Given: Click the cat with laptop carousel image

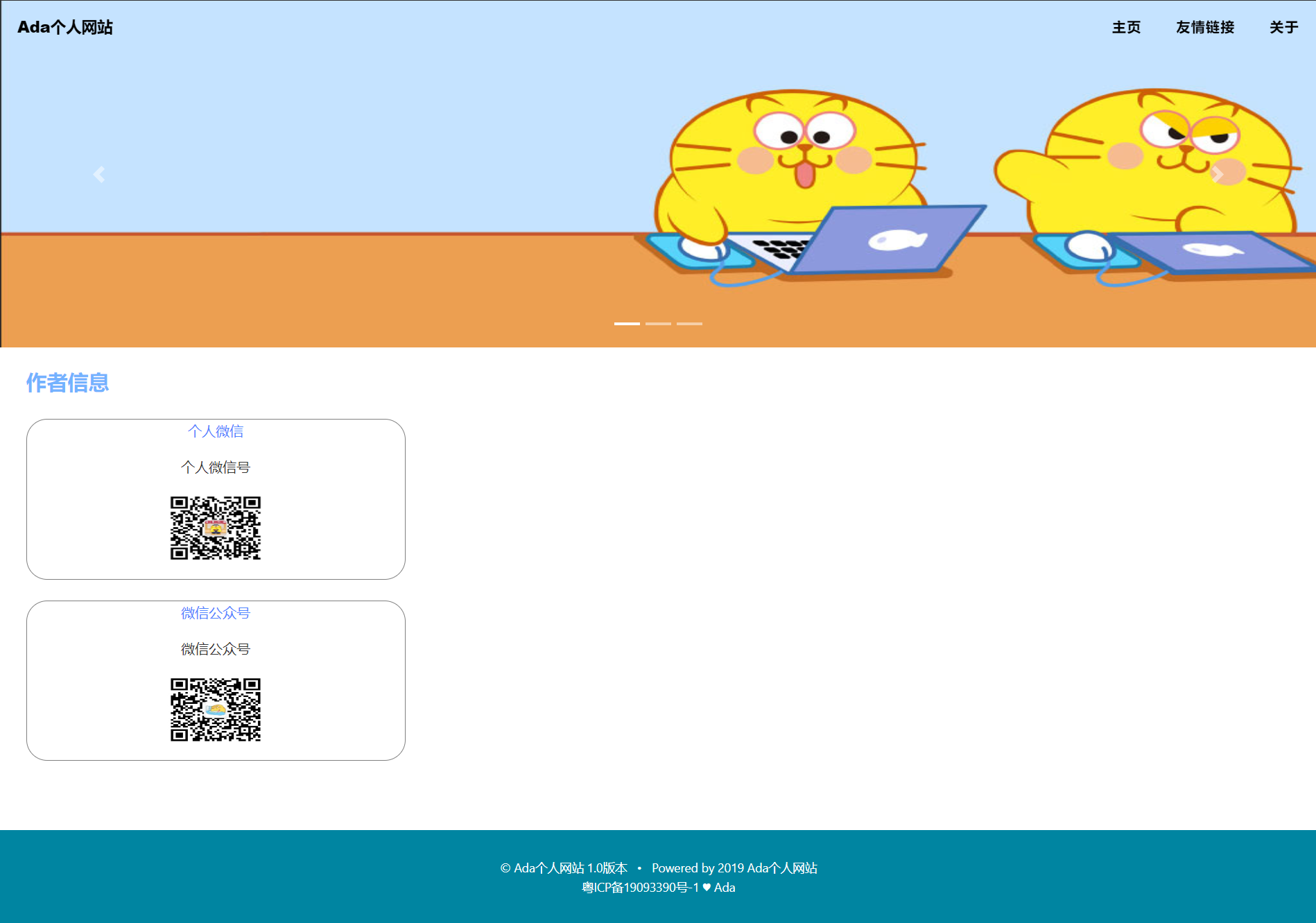Looking at the screenshot, I should [658, 174].
